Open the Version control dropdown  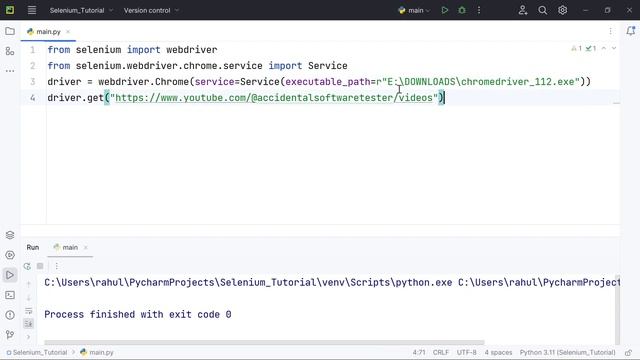click(x=151, y=10)
